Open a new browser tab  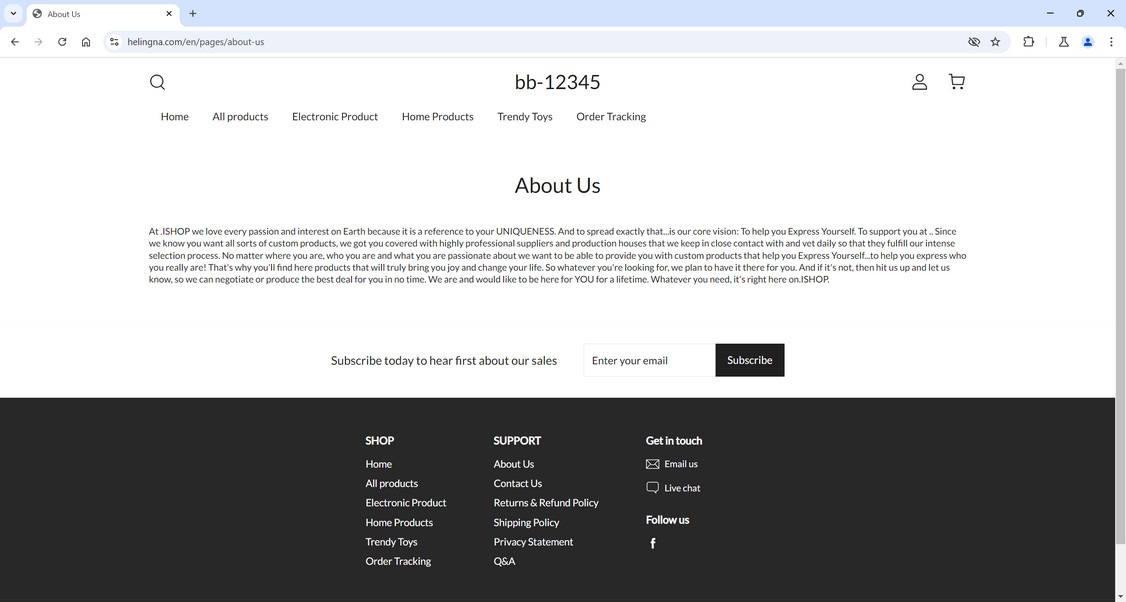coord(192,14)
